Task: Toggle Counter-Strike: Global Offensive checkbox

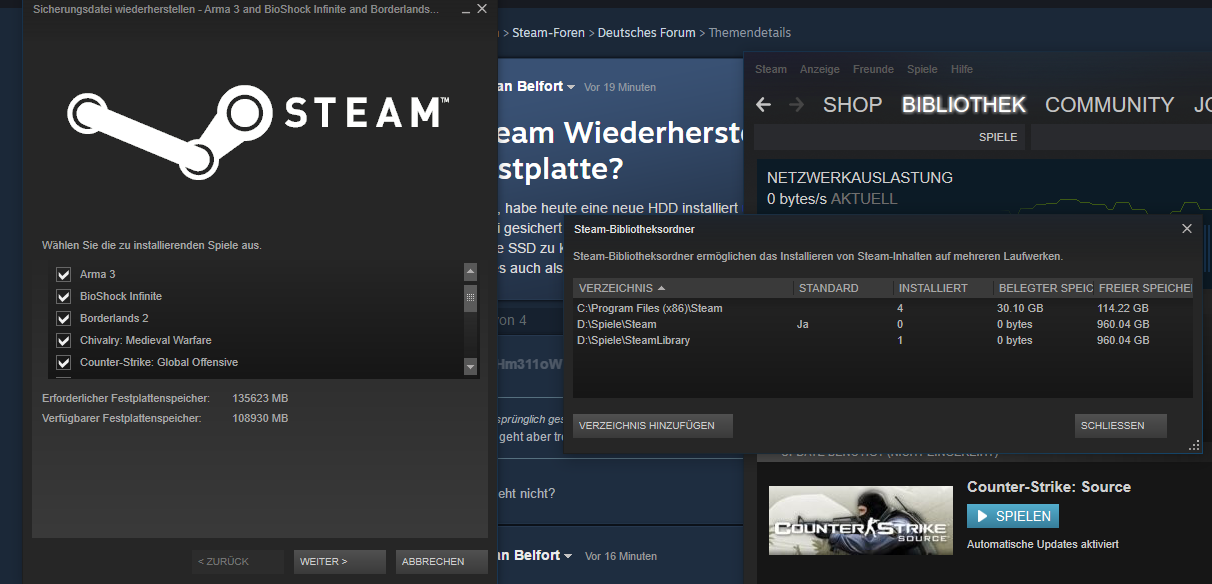Action: [64, 362]
